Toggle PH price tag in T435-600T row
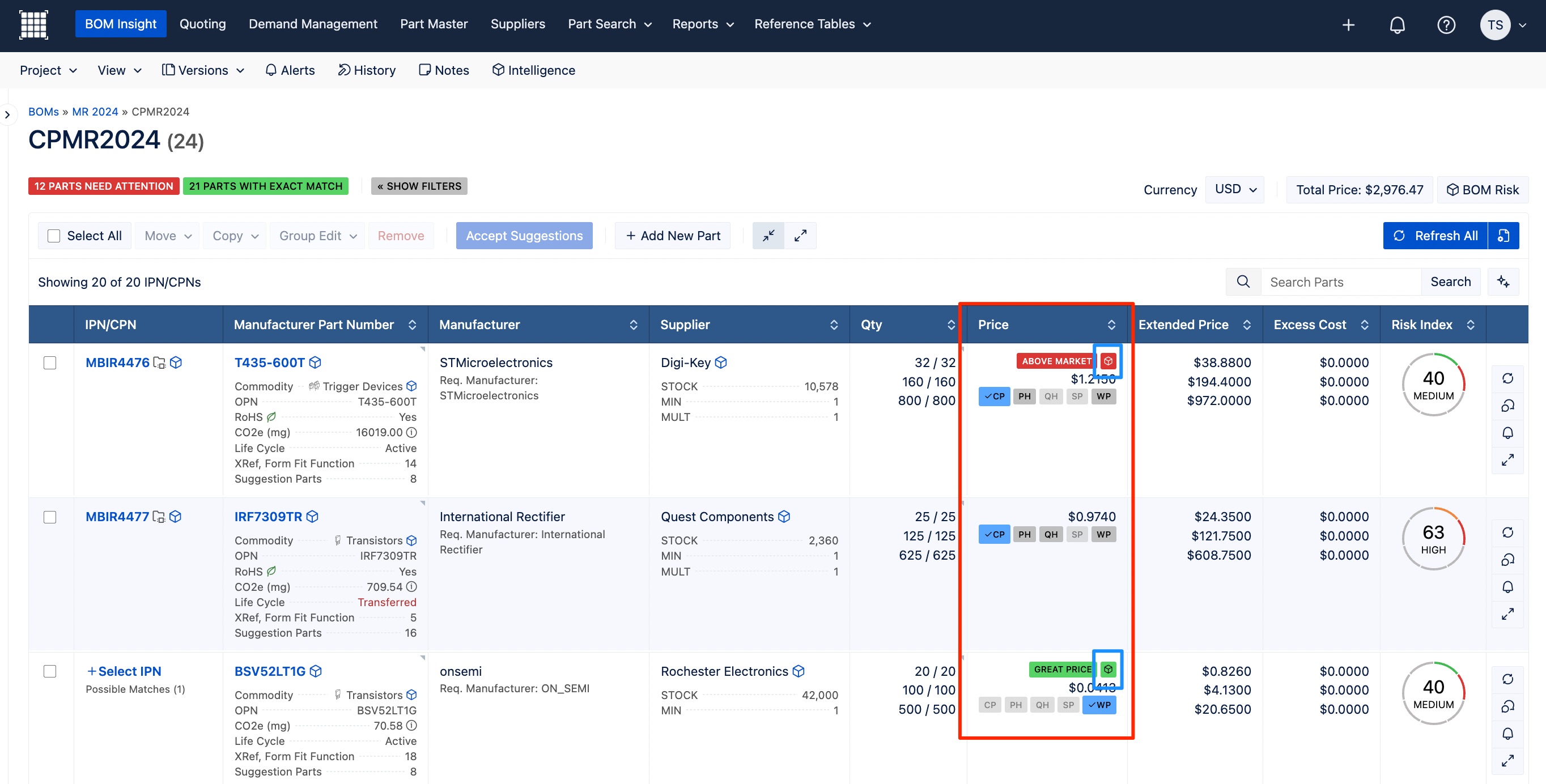Viewport: 1546px width, 784px height. coord(1025,397)
